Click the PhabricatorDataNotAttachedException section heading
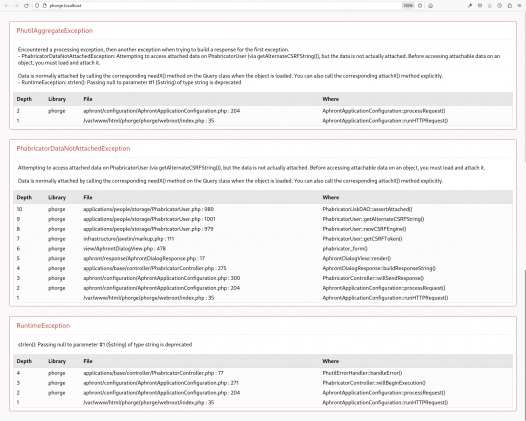This screenshot has height=421, width=526. [x=73, y=148]
